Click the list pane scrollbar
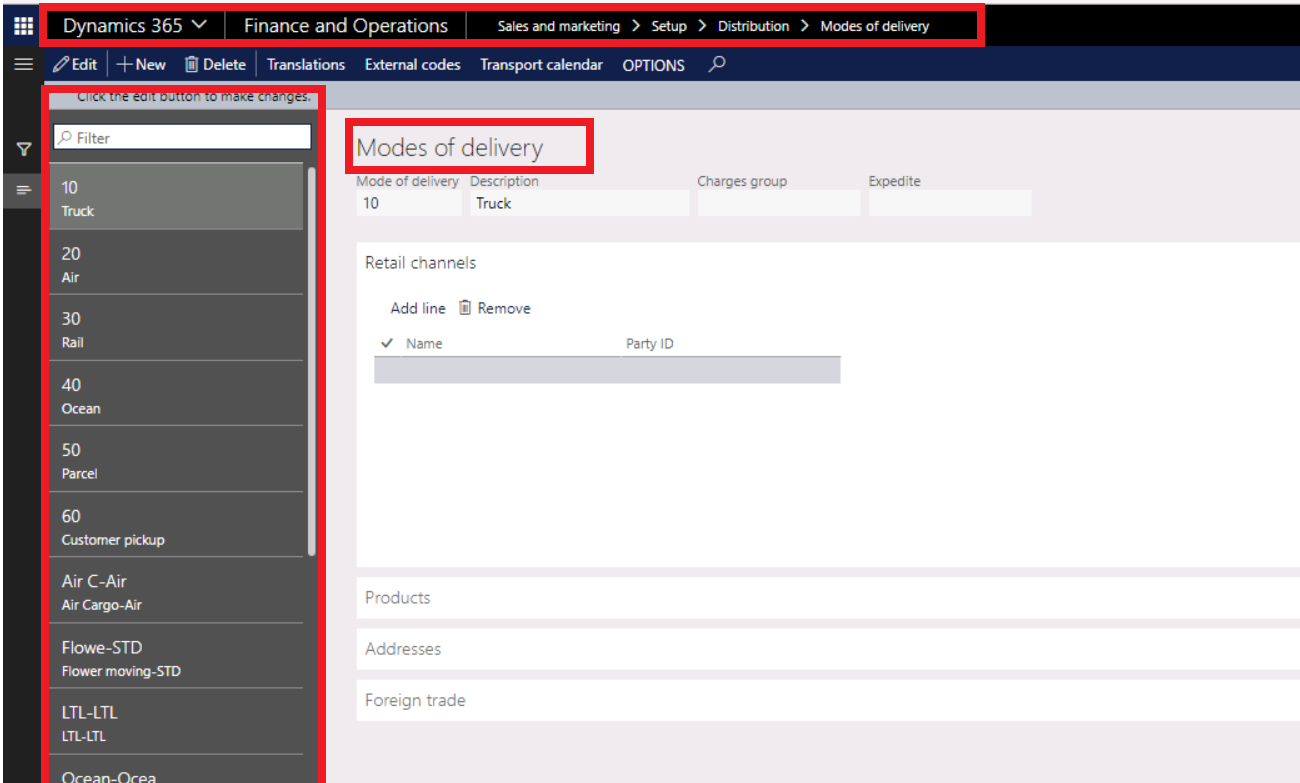The height and width of the screenshot is (783, 1300). click(x=311, y=360)
